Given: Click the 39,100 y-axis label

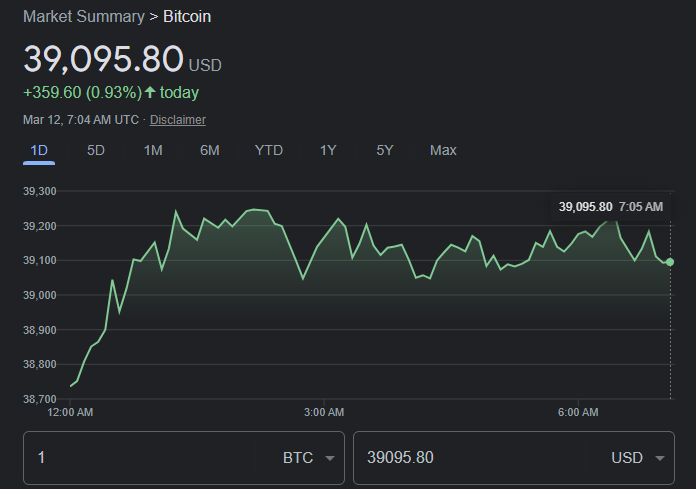Looking at the screenshot, I should coord(40,260).
